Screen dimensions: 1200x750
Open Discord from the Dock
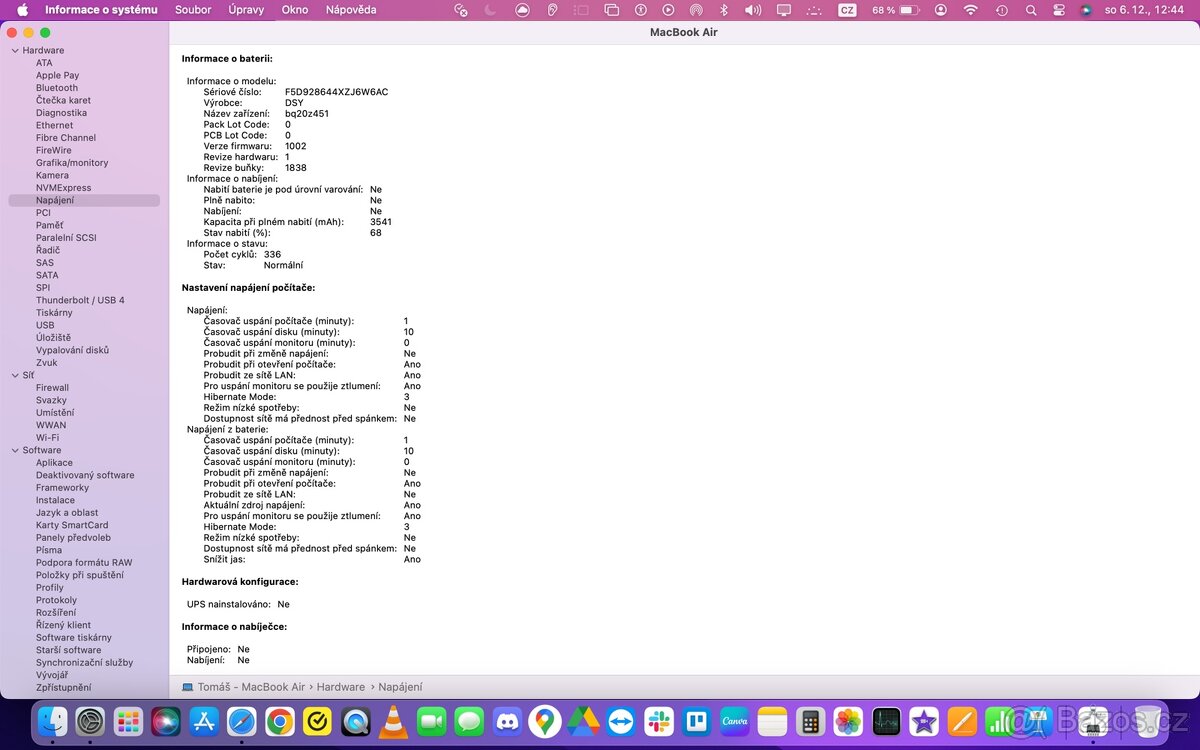(x=508, y=721)
